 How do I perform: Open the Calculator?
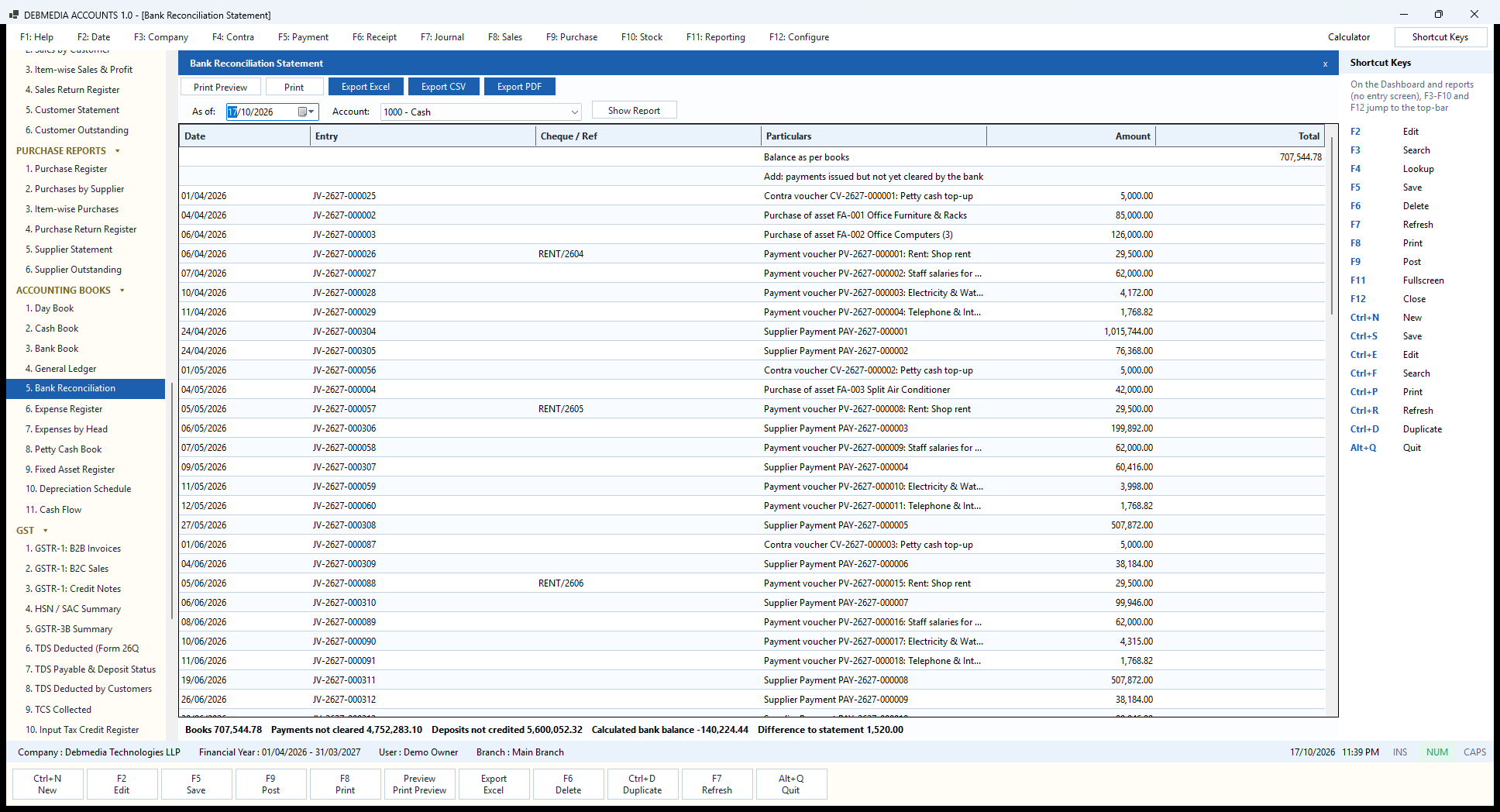click(1348, 37)
